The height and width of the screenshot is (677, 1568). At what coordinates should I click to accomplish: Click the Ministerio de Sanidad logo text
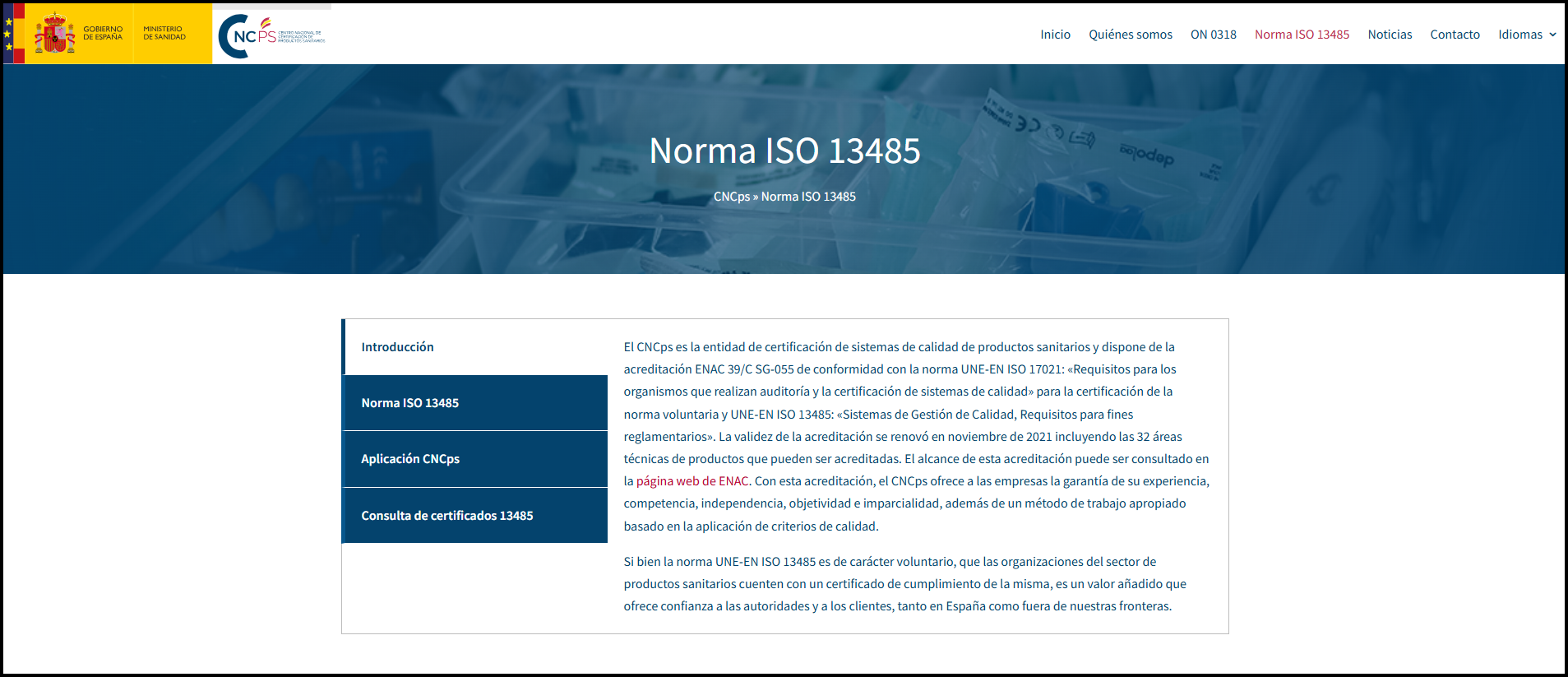click(x=164, y=33)
